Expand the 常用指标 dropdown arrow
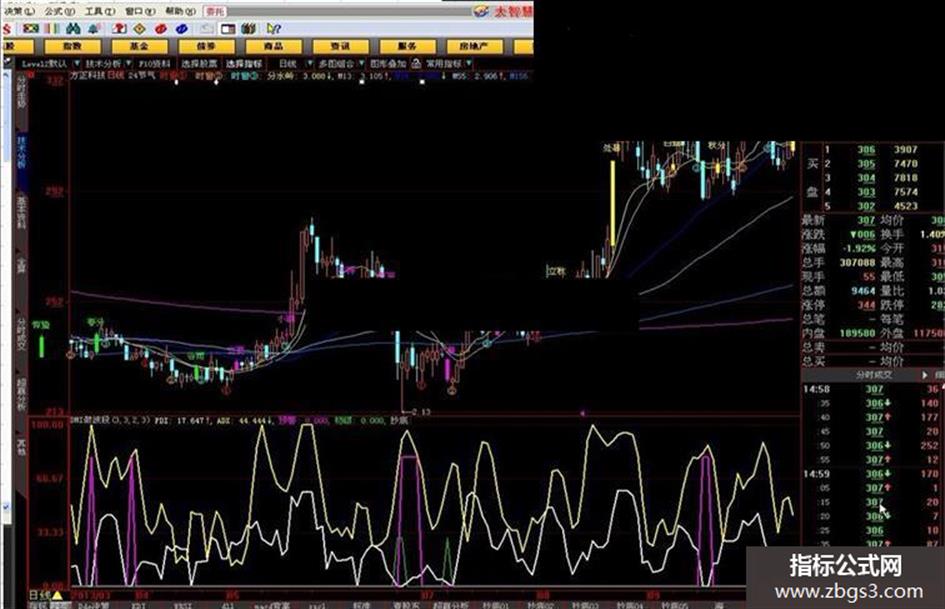Image resolution: width=945 pixels, height=609 pixels. (468, 63)
